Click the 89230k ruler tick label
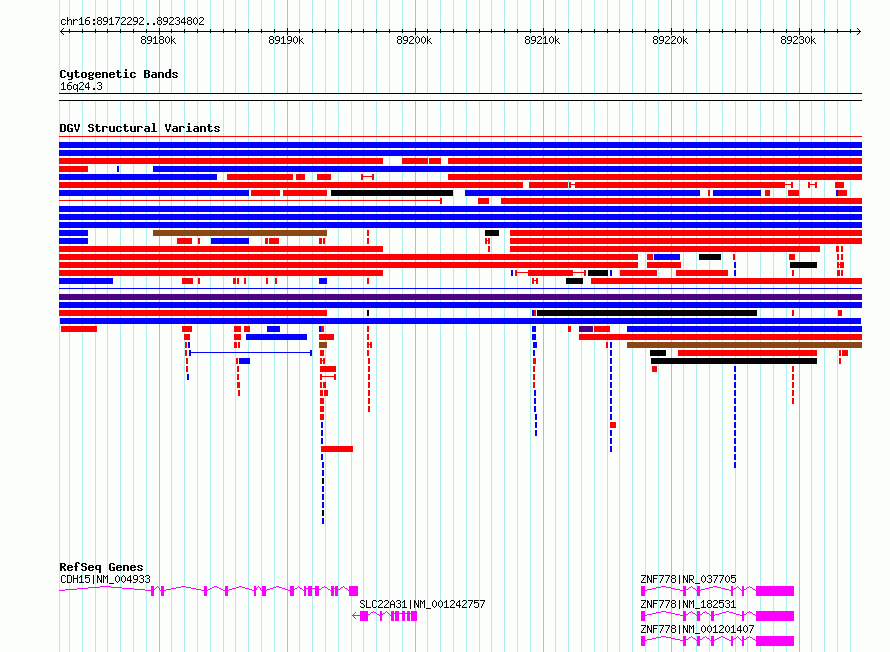 click(798, 40)
